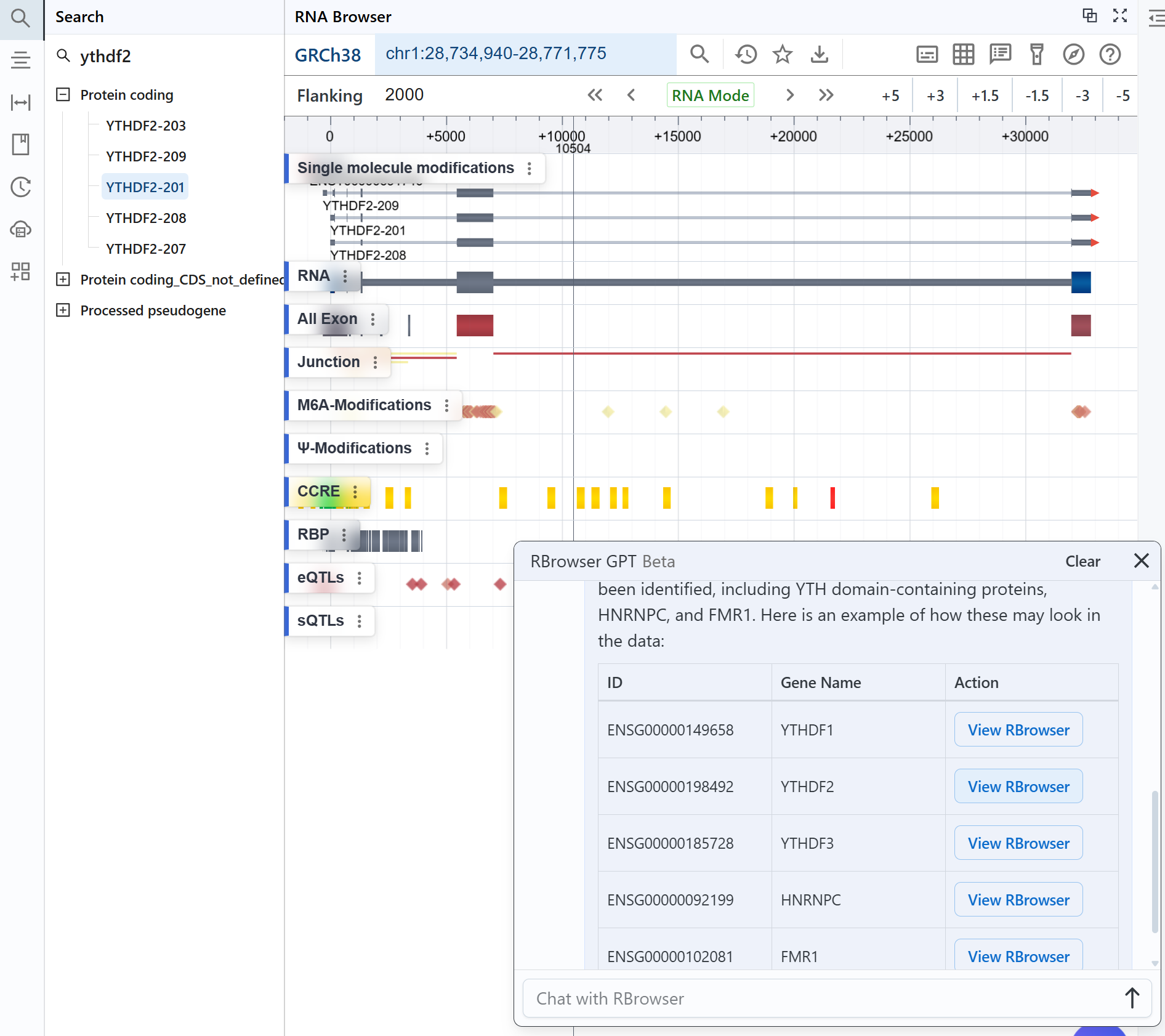Collapse the Protein coding tree group
The width and height of the screenshot is (1165, 1036).
(x=63, y=94)
